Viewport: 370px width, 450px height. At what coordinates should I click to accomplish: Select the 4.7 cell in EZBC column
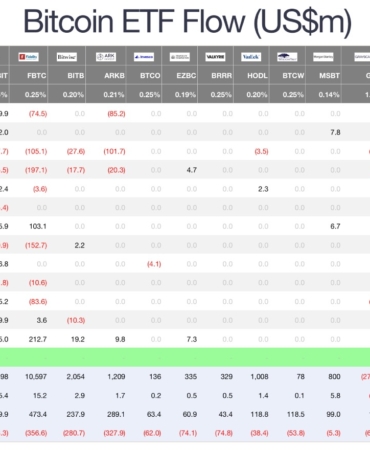click(192, 170)
